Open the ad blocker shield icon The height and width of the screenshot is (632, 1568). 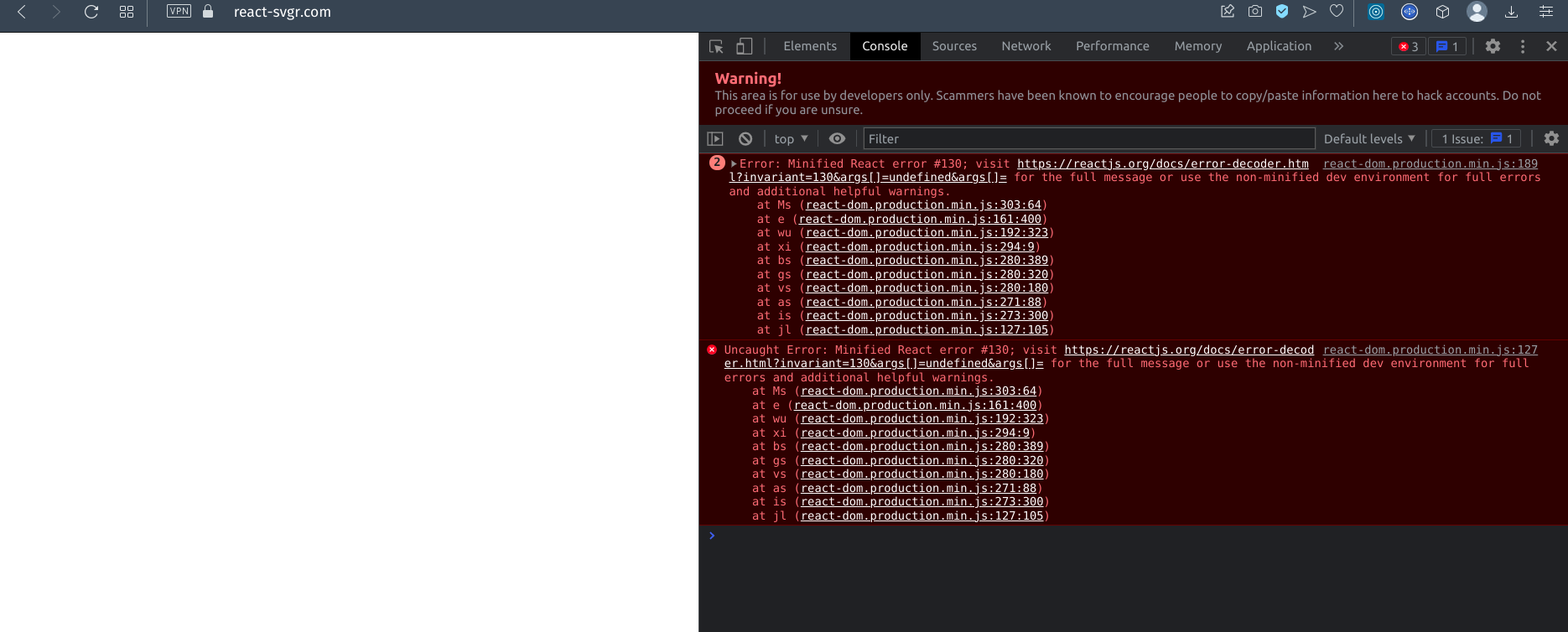(1282, 11)
